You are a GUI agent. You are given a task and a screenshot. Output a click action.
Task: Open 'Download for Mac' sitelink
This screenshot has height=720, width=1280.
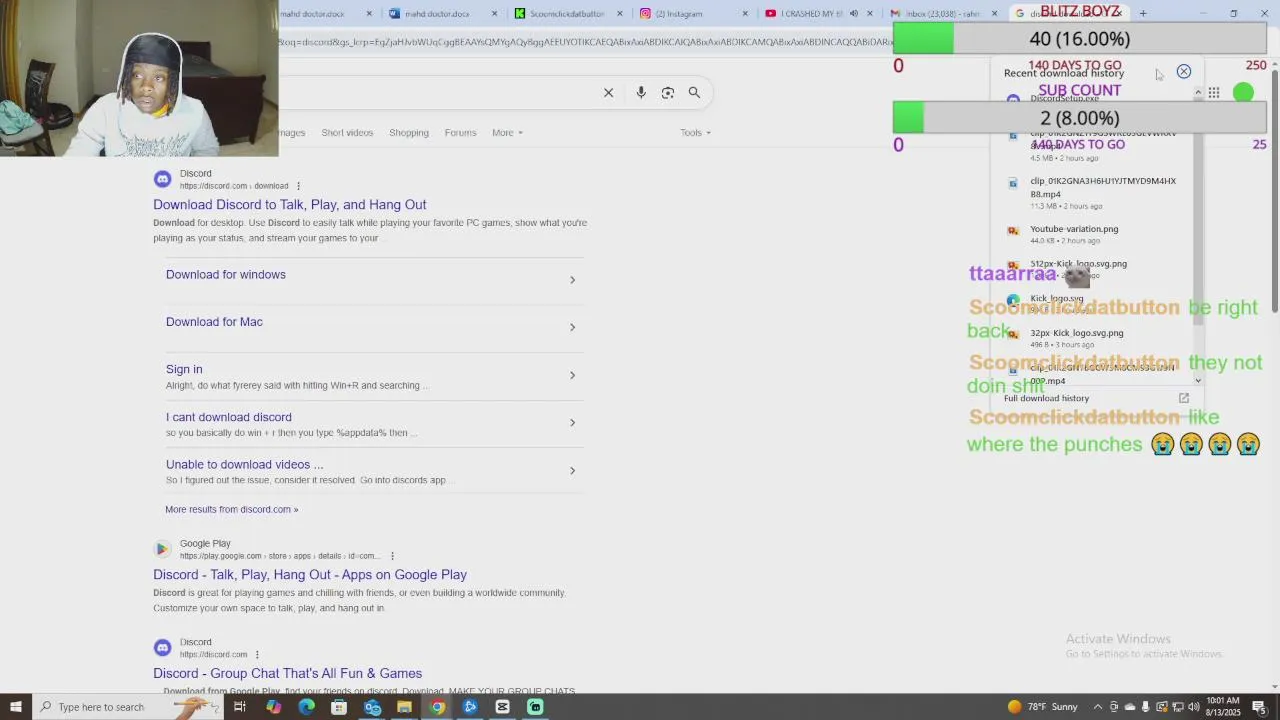click(214, 322)
